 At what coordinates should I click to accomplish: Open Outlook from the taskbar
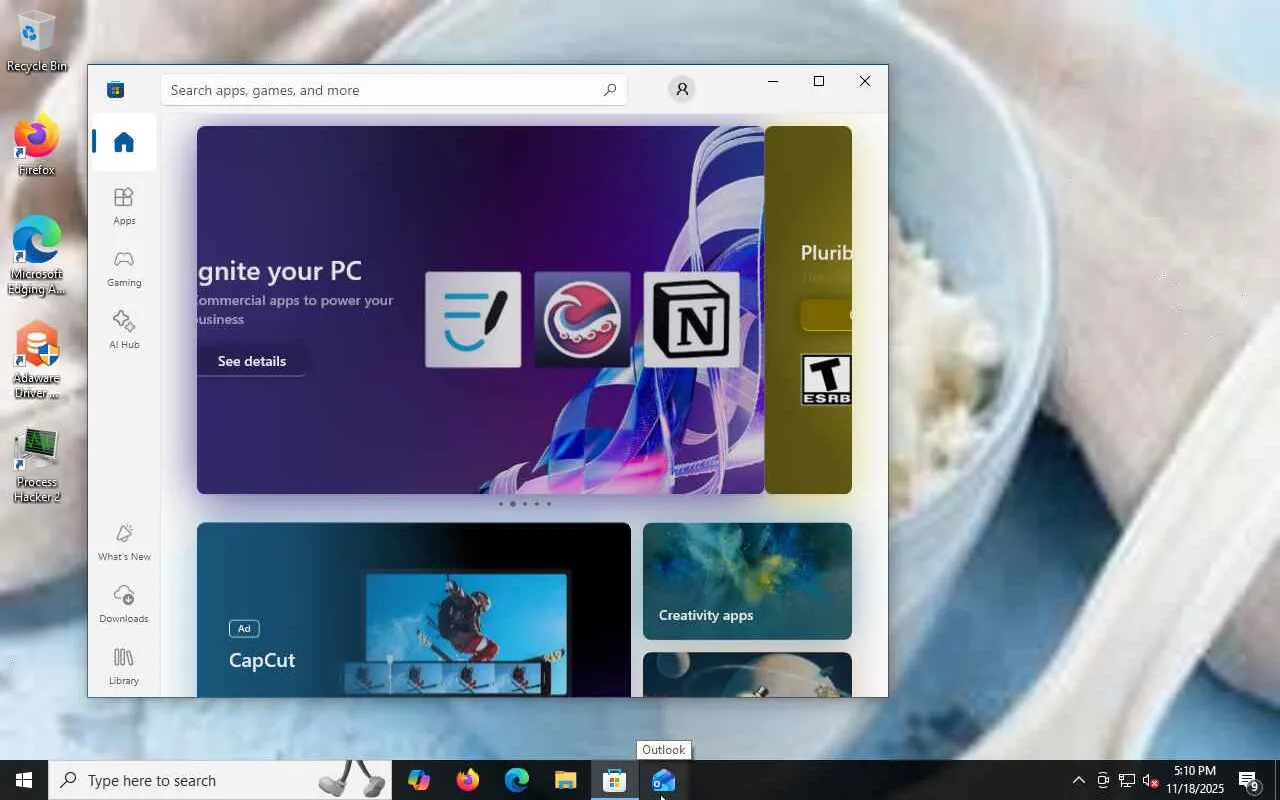coord(663,780)
